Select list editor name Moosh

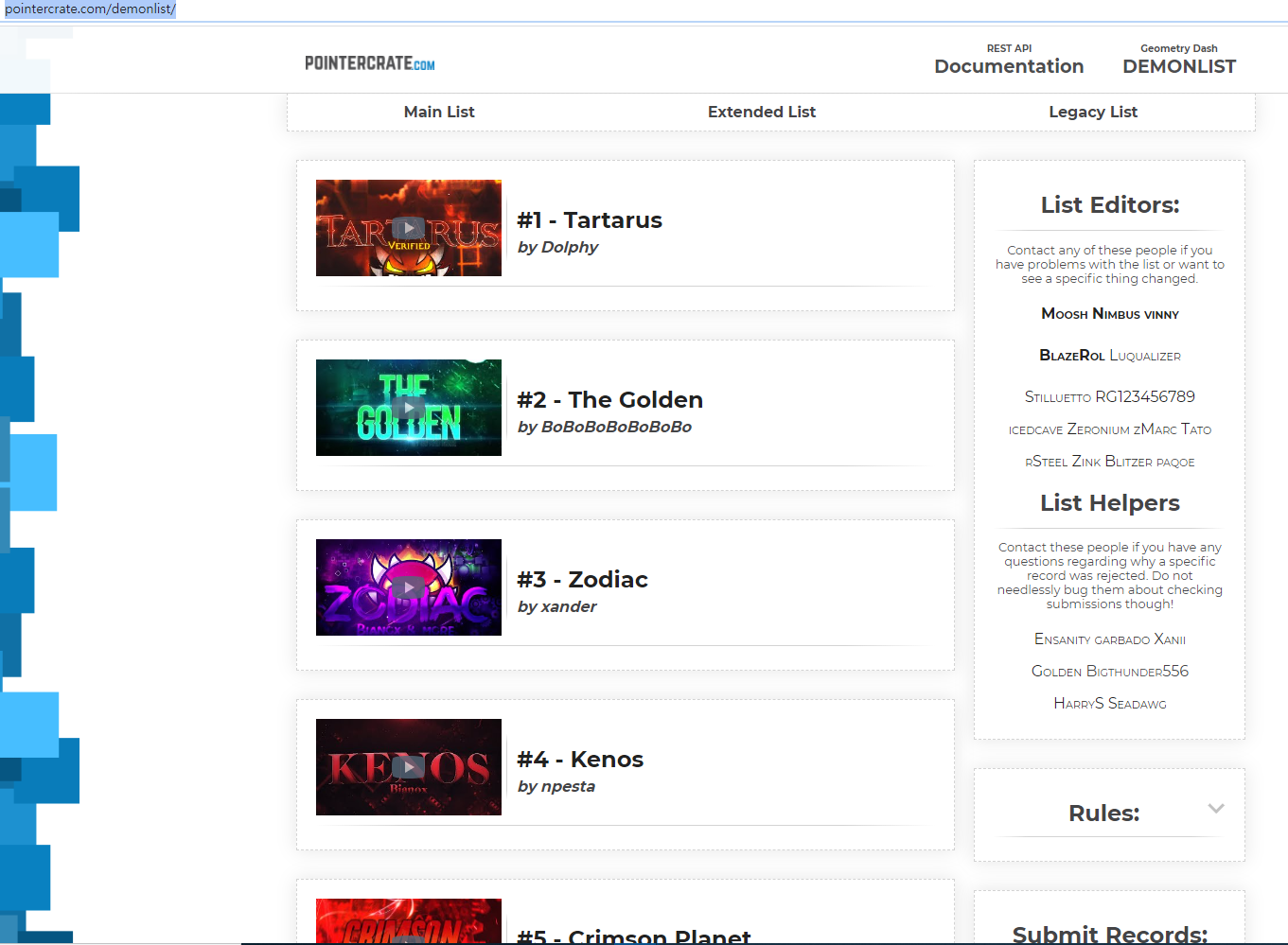pyautogui.click(x=1065, y=314)
